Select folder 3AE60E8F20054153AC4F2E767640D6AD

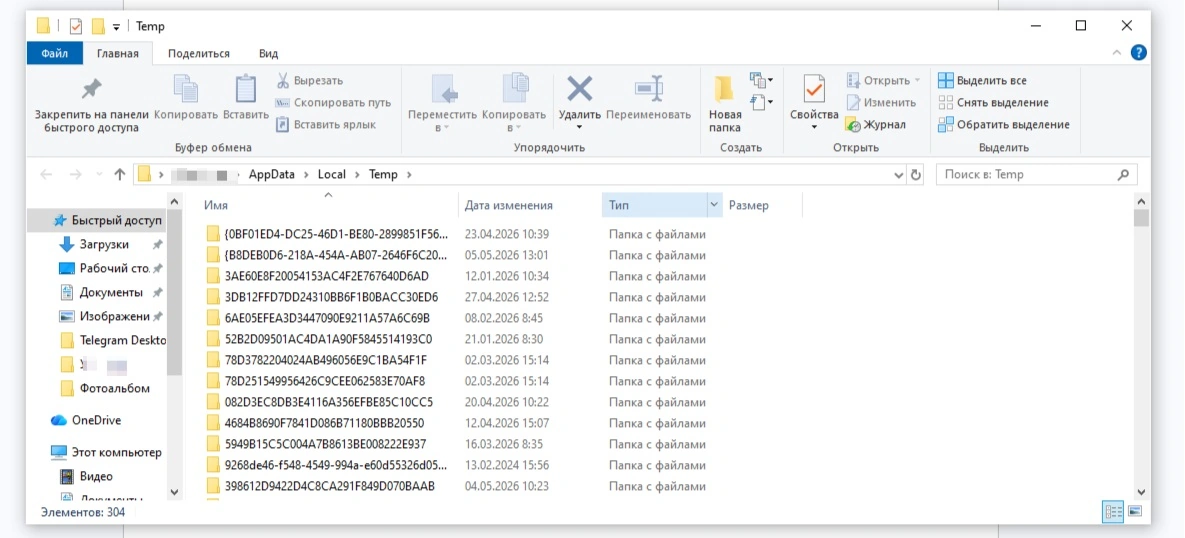326,276
